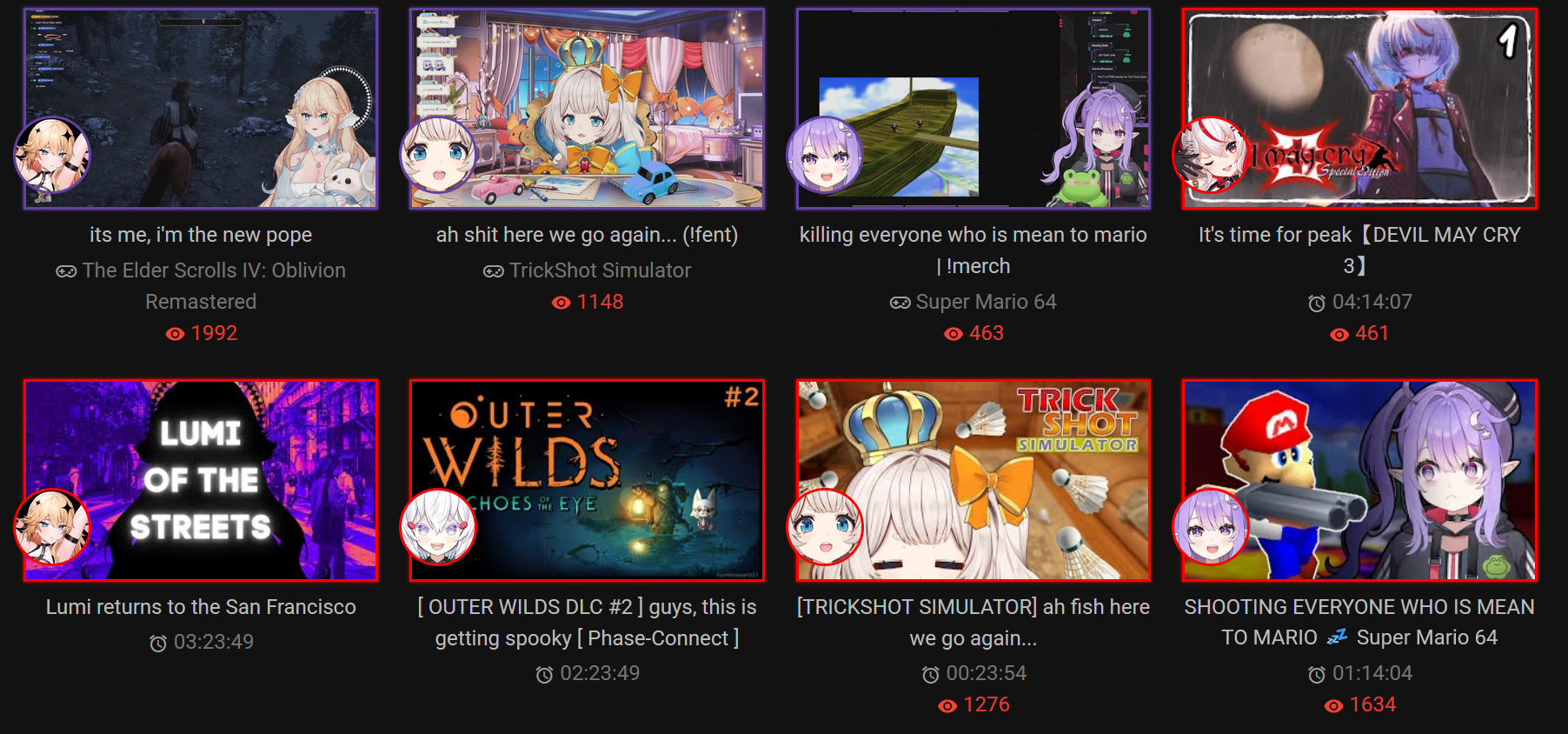Open the Lumi of the Streets thumbnail

point(201,480)
